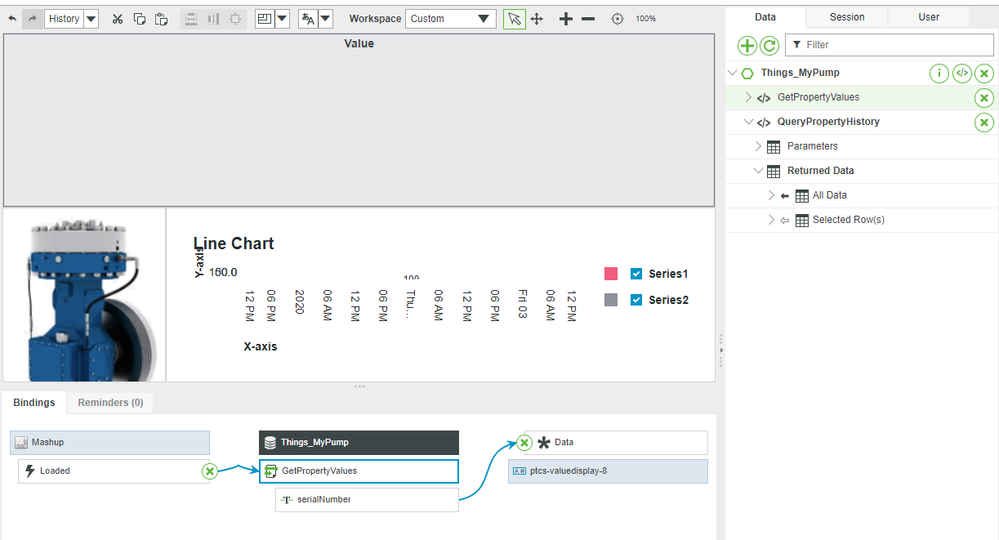
Task: Click the Series1 pink color swatch
Action: pyautogui.click(x=611, y=274)
